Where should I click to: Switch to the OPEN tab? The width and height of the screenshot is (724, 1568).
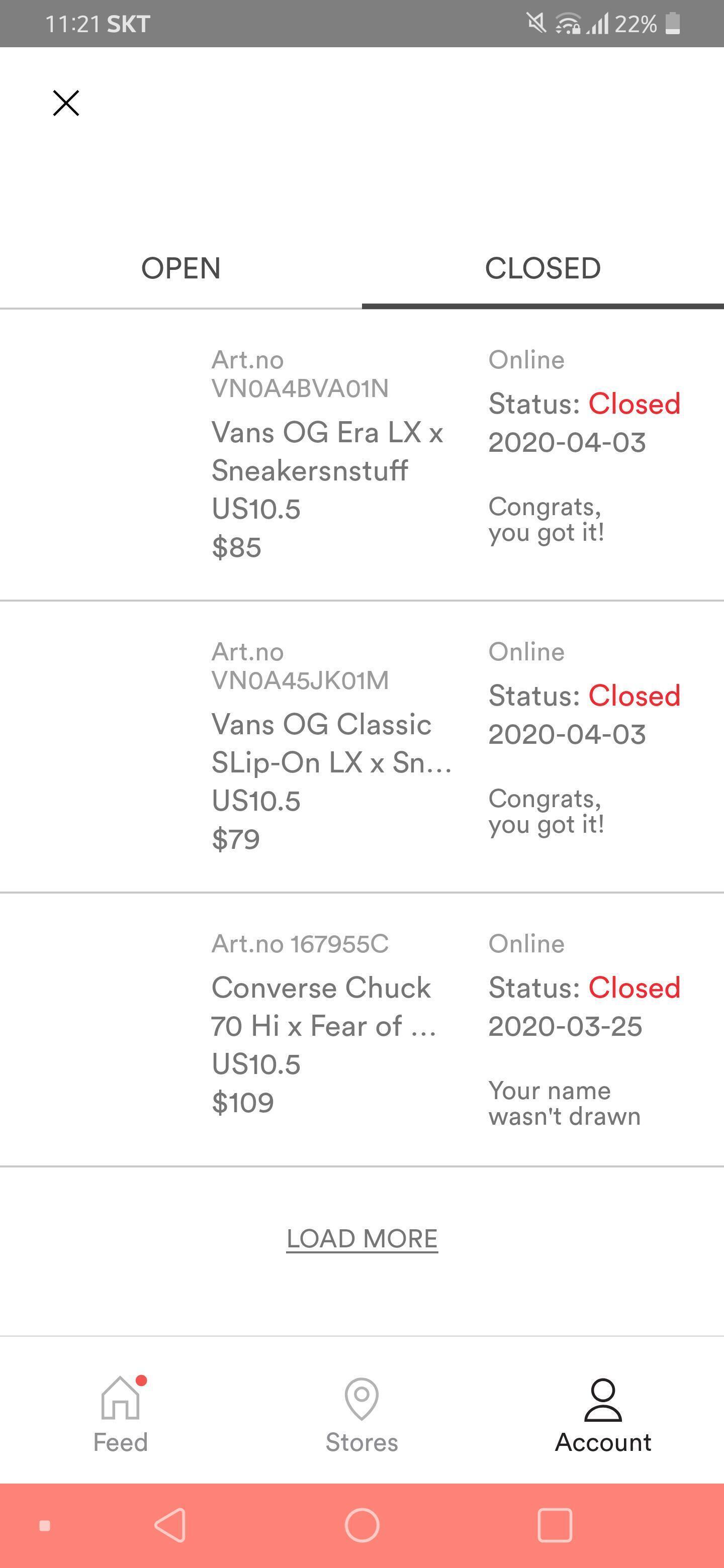click(181, 268)
